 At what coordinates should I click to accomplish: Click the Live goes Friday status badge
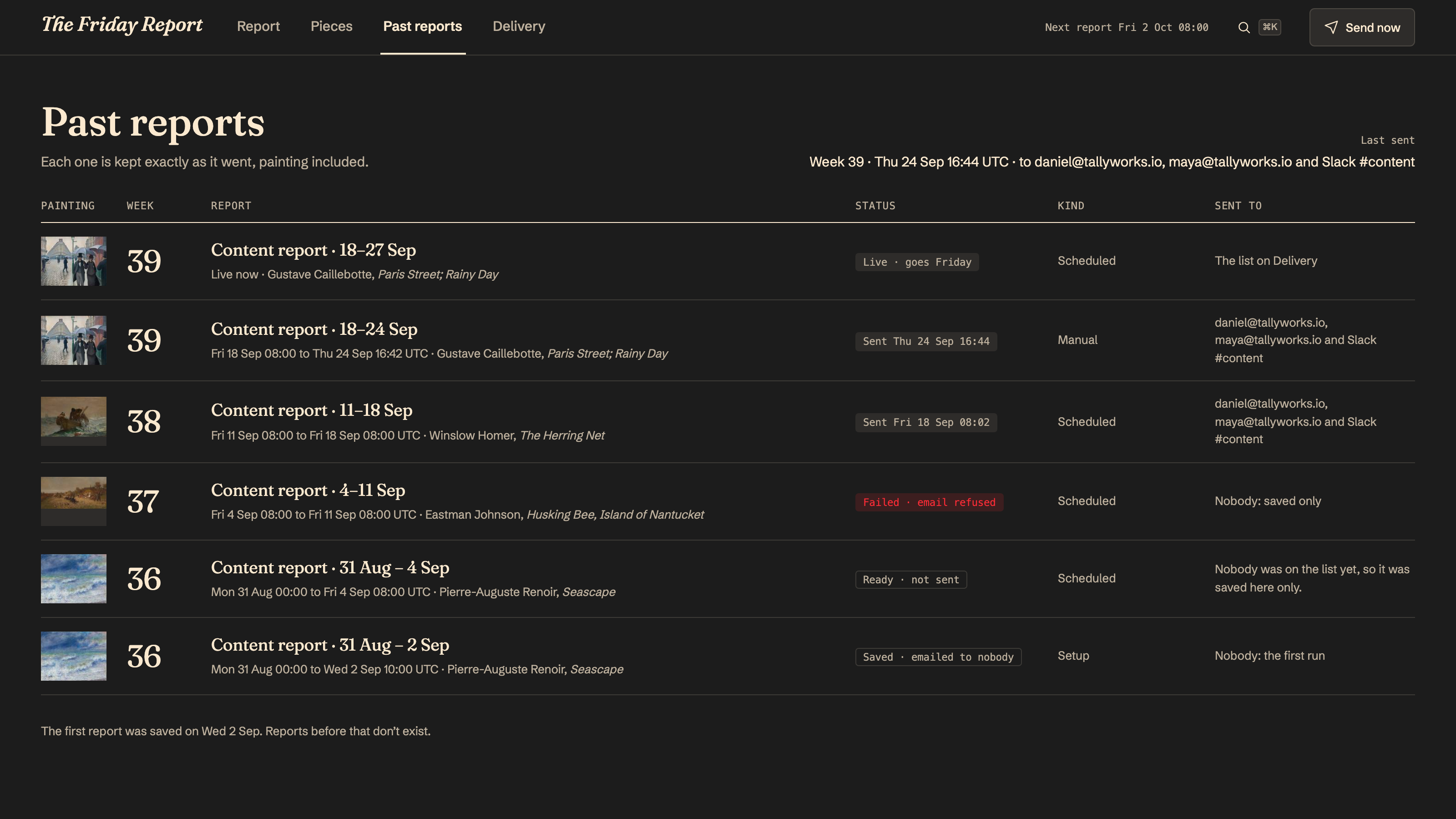[917, 262]
